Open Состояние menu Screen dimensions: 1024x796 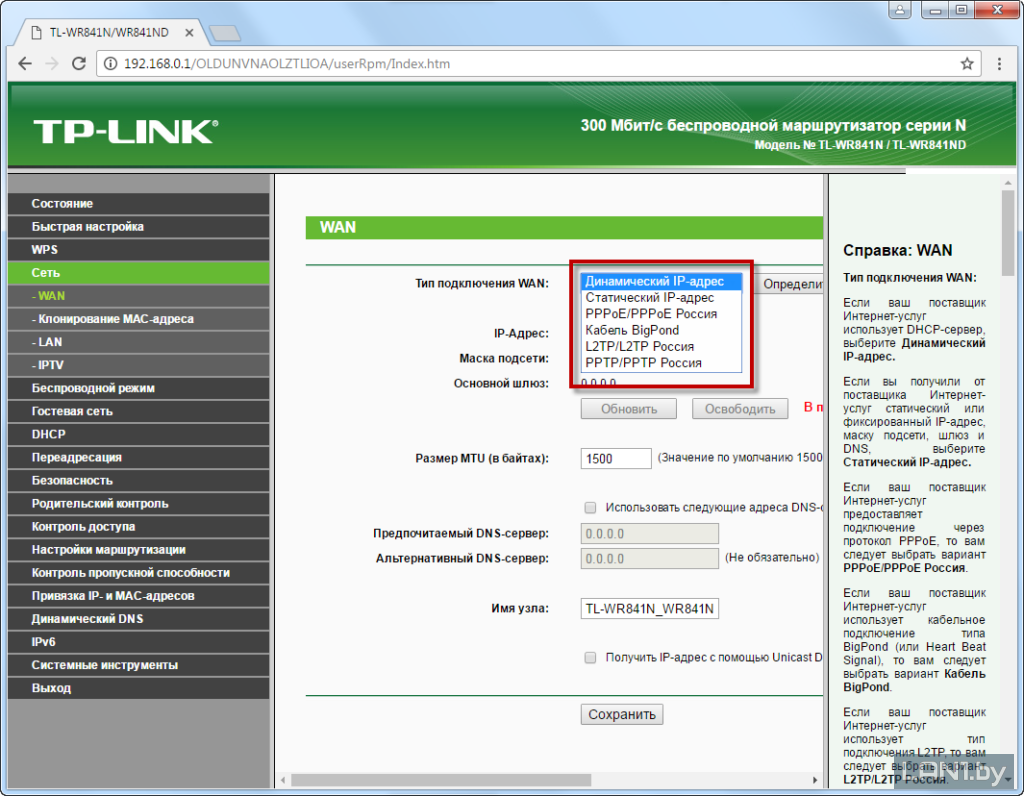138,204
